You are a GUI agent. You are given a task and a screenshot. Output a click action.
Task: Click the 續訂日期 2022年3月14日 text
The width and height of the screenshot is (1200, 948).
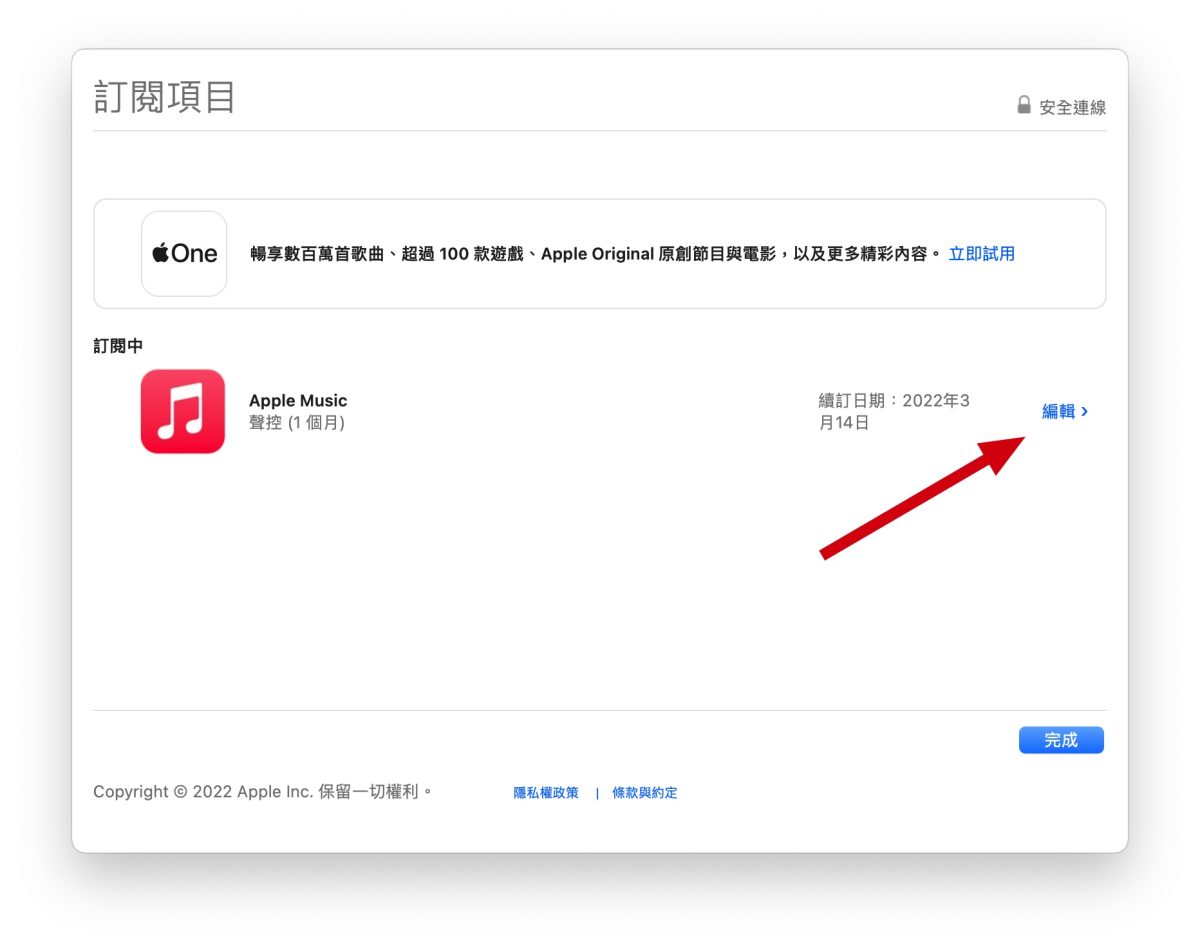pyautogui.click(x=894, y=412)
